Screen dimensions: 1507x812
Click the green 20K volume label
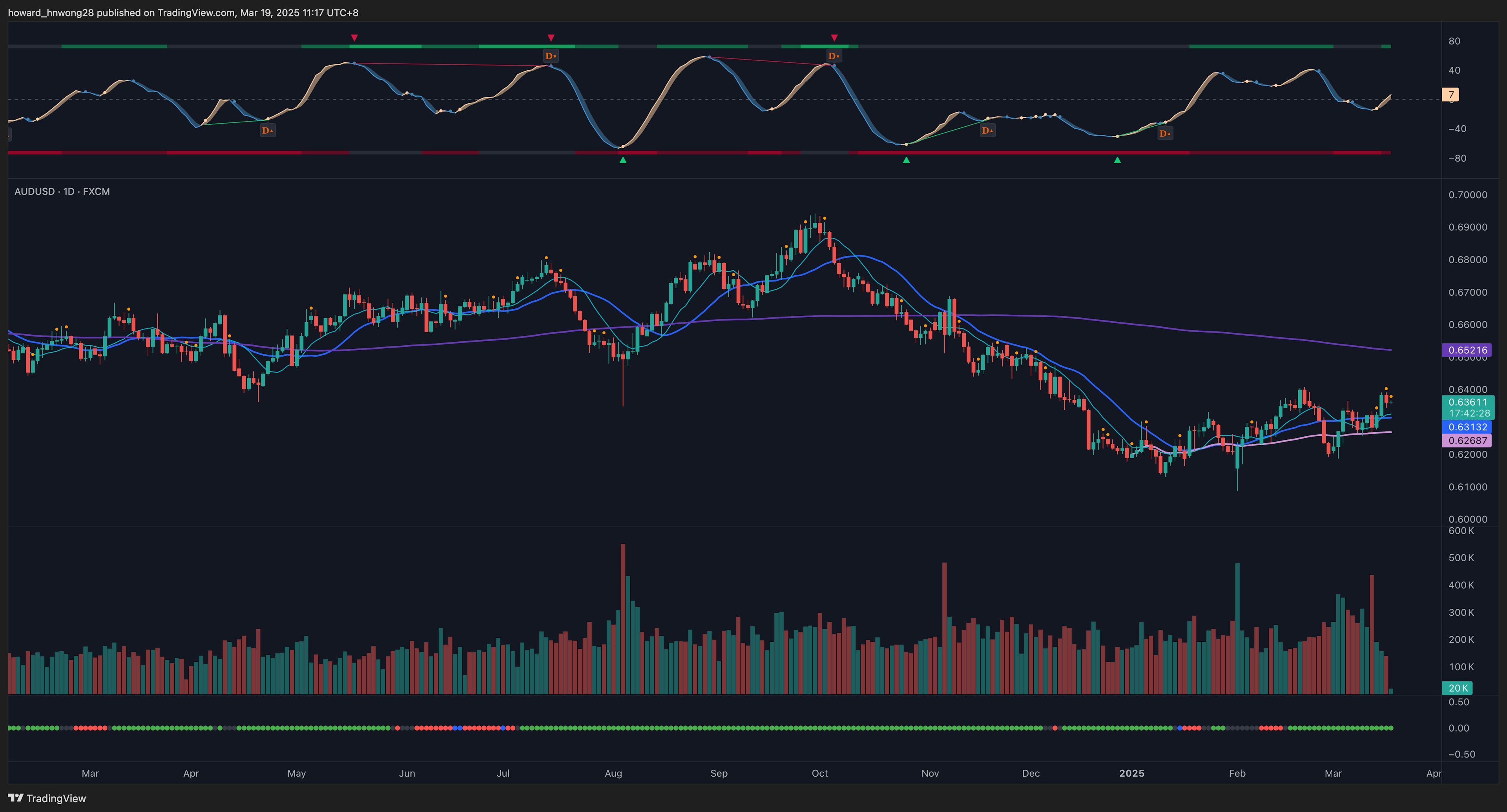[1458, 688]
